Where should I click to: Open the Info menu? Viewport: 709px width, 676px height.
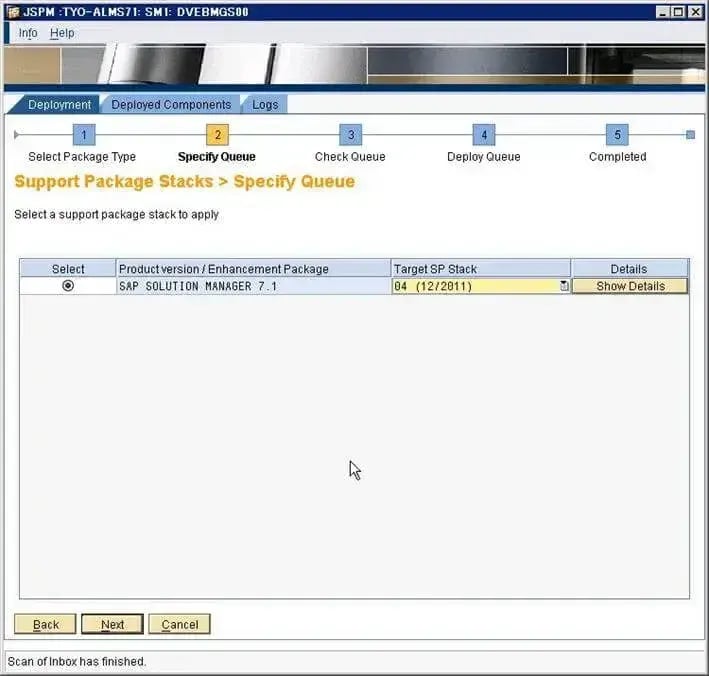(28, 33)
